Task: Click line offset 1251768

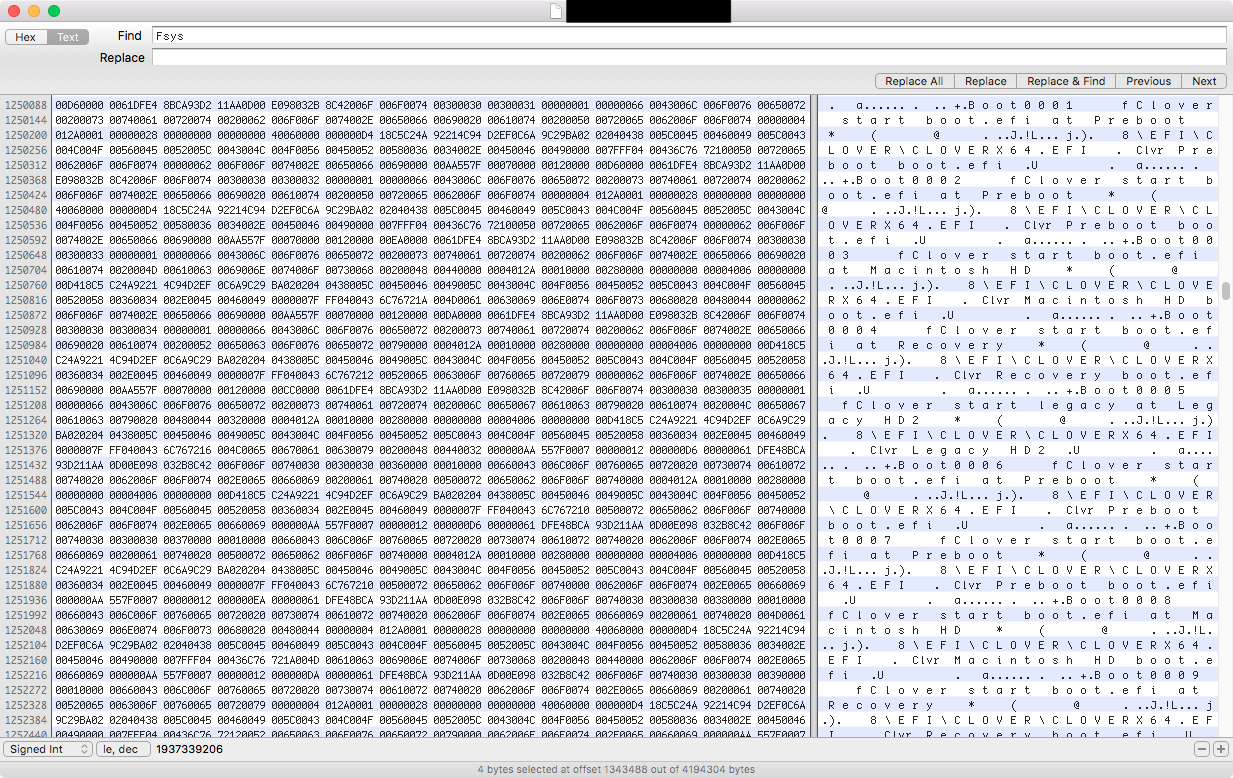Action: click(x=25, y=555)
